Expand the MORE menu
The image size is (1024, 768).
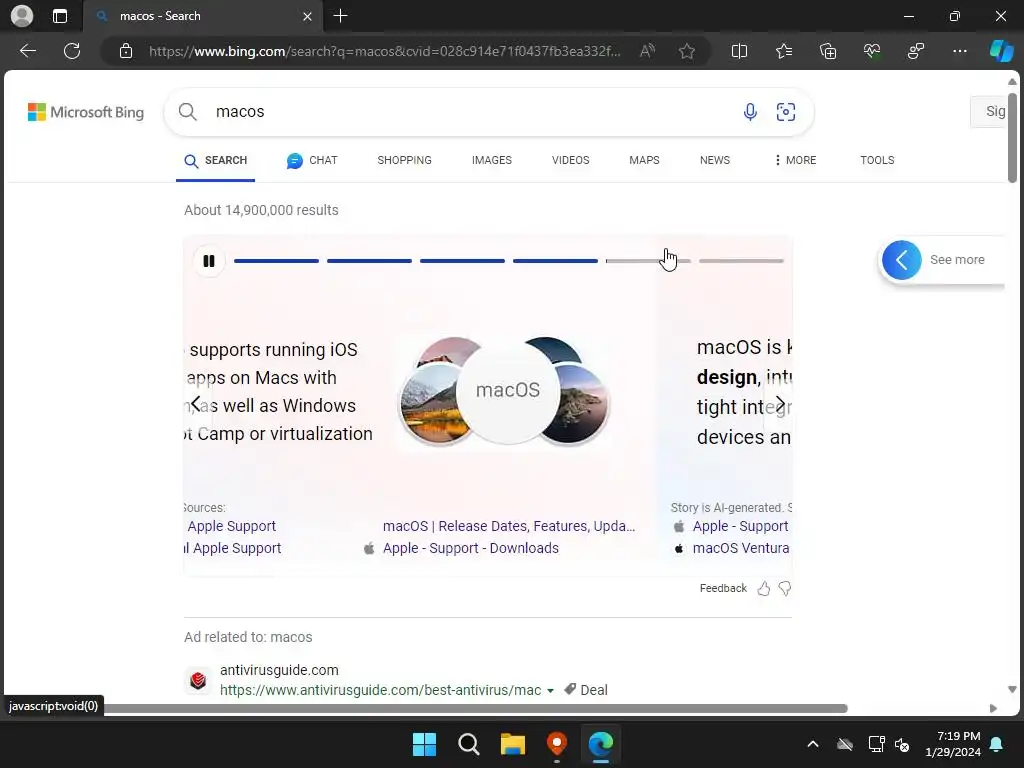(795, 160)
